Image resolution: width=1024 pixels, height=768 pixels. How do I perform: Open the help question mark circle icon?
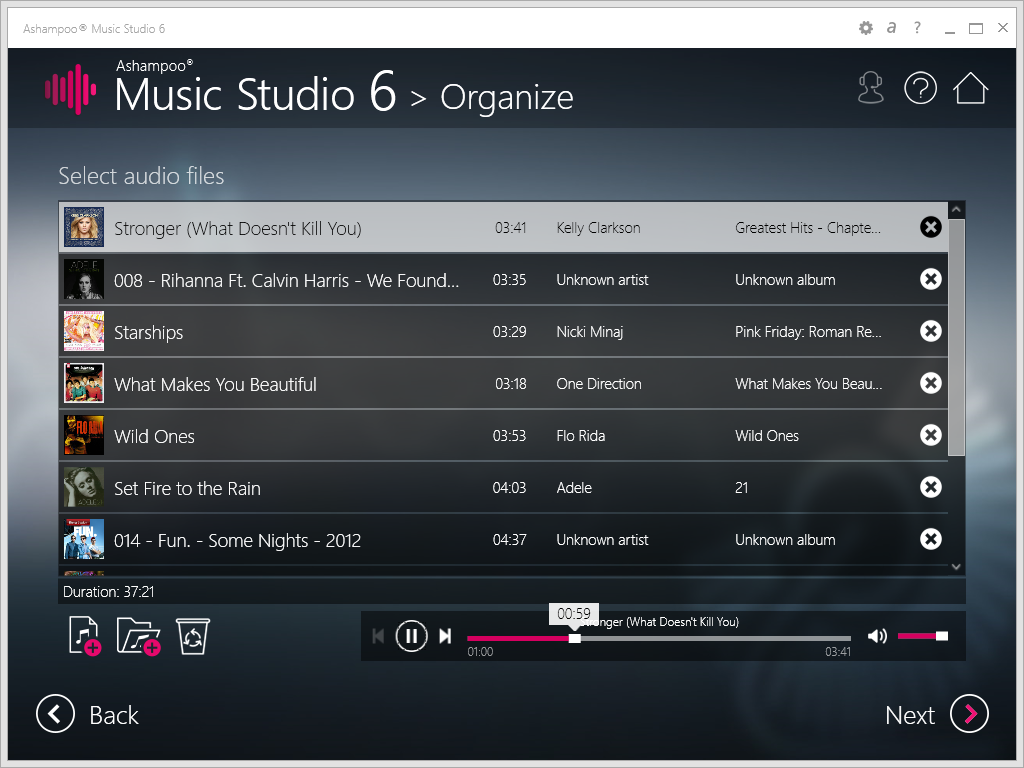(x=920, y=88)
